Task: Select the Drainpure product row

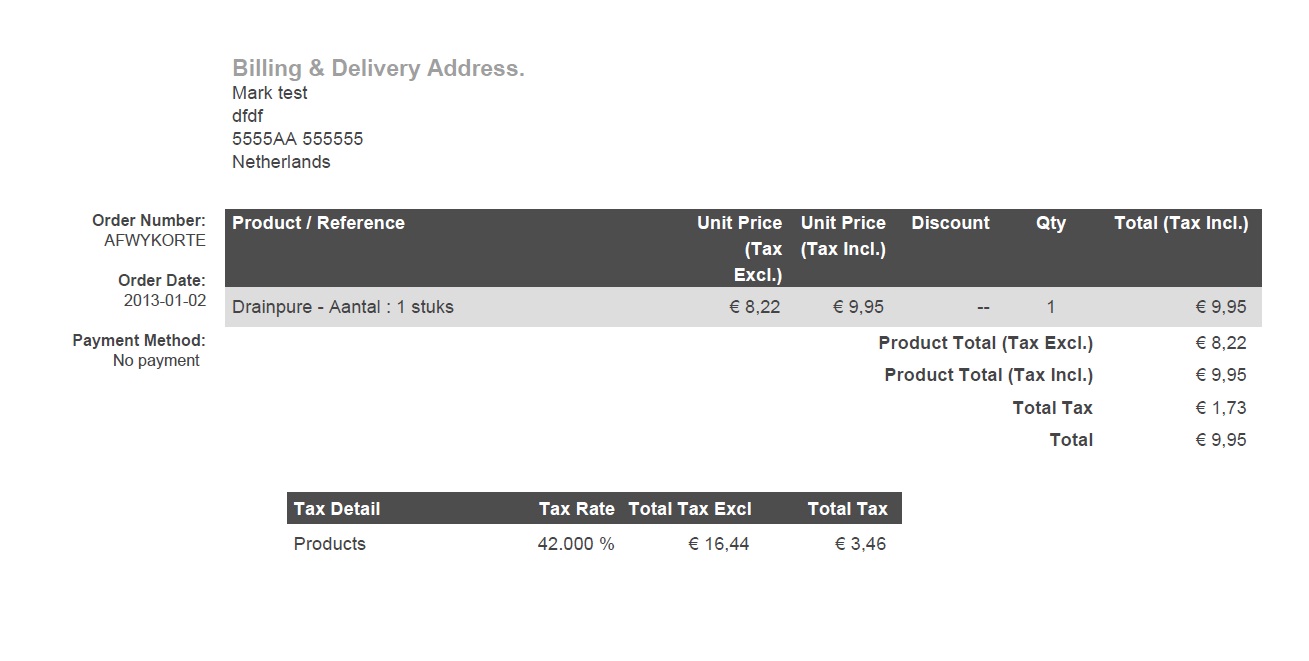Action: (x=743, y=307)
